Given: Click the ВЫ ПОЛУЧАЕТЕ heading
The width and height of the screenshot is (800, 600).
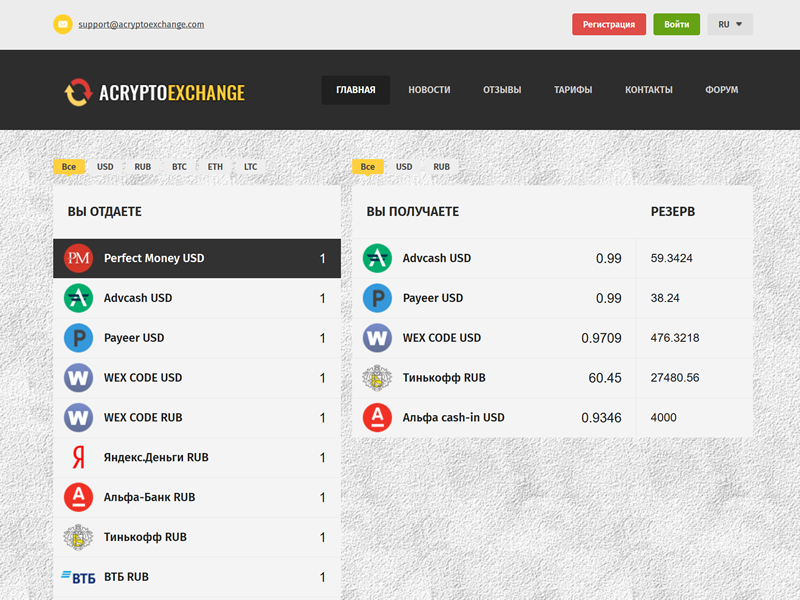Looking at the screenshot, I should (413, 211).
